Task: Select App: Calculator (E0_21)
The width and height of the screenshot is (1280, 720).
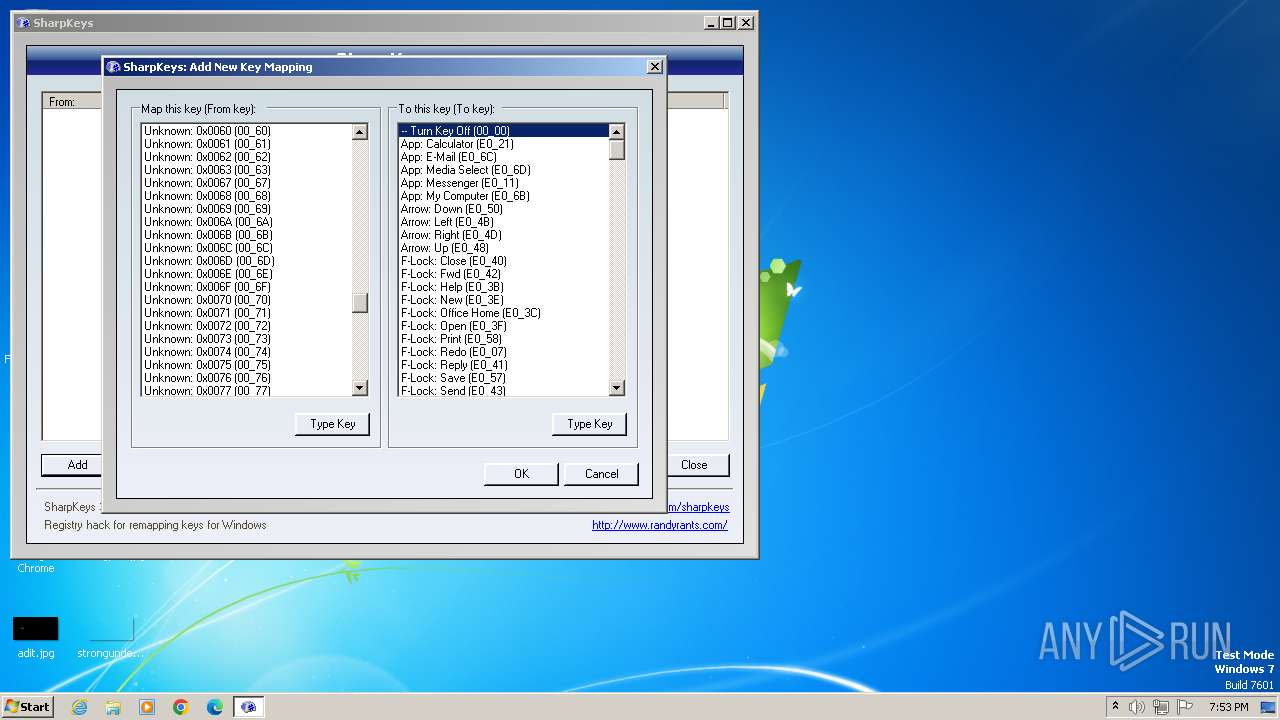Action: pyautogui.click(x=503, y=144)
